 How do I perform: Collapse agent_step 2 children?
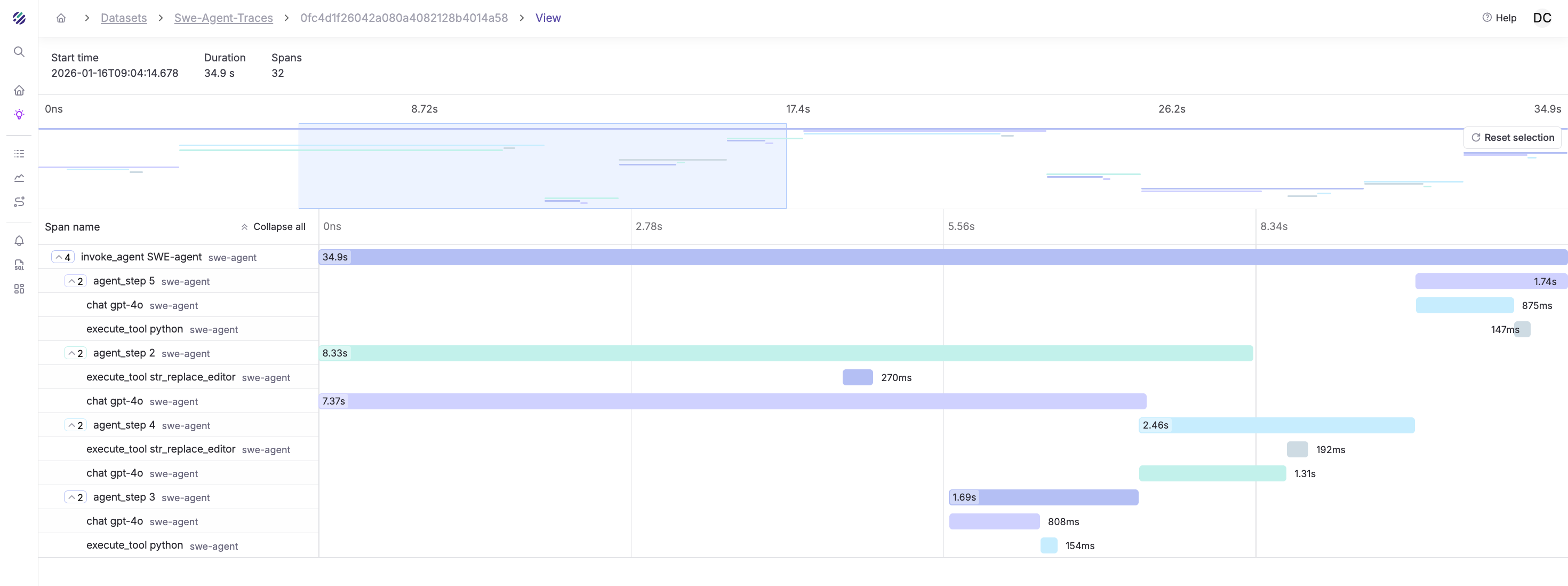click(75, 353)
